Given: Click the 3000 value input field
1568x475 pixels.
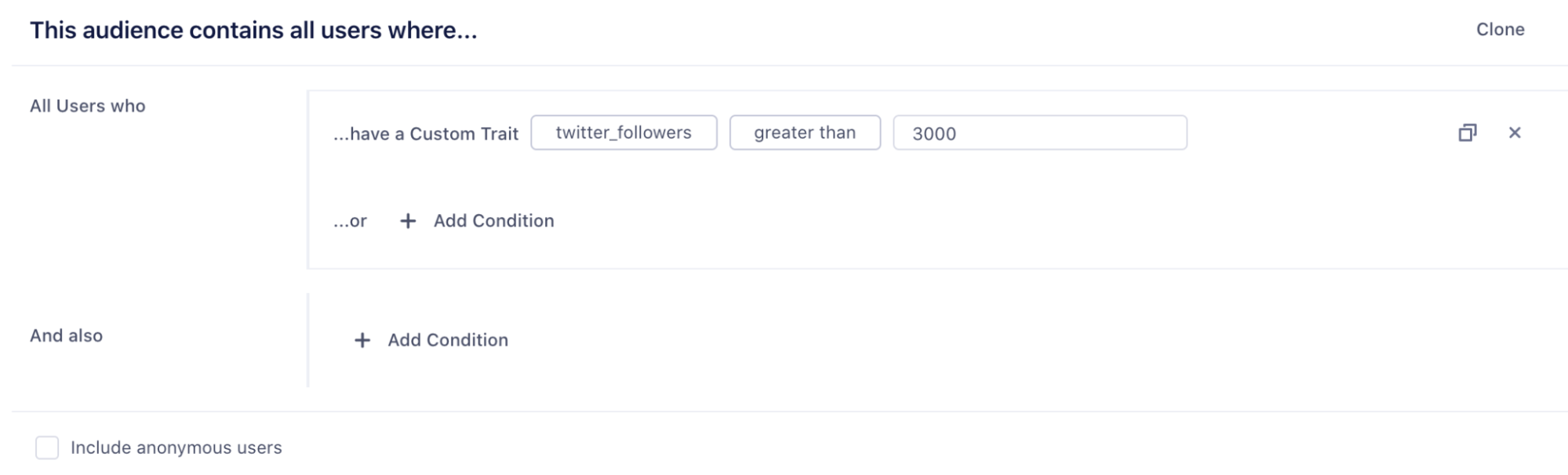Looking at the screenshot, I should pos(1039,133).
